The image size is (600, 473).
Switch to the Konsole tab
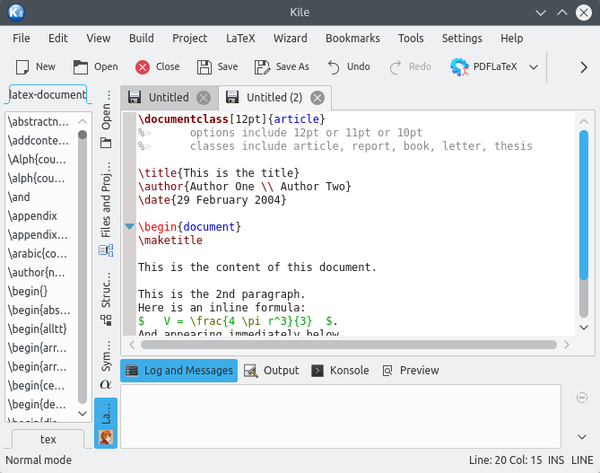coord(340,370)
